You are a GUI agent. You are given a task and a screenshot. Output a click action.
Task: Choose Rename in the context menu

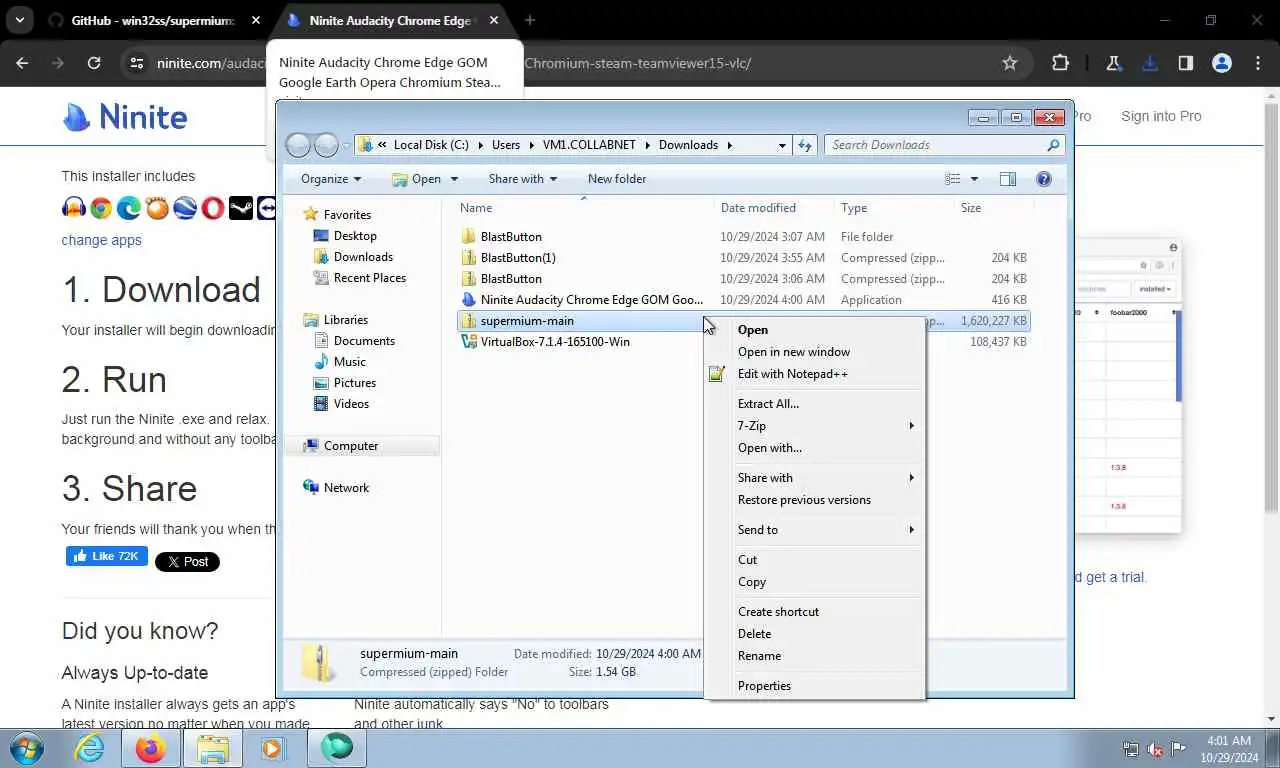tap(815, 656)
